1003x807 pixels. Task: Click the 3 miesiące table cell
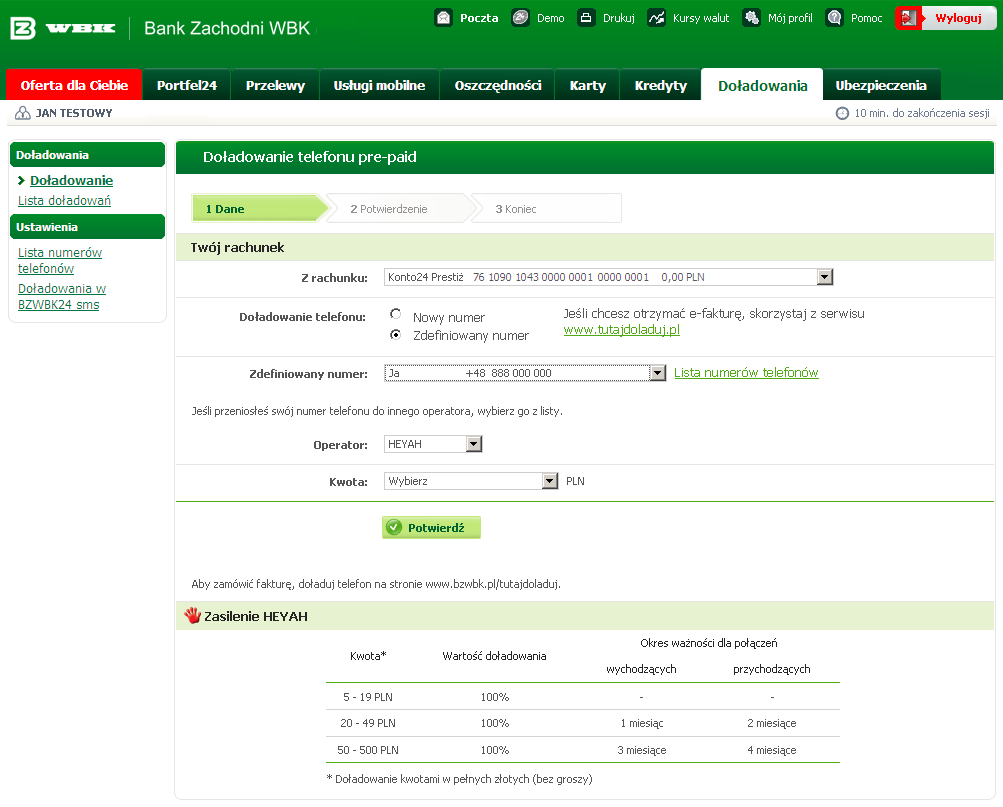point(642,750)
